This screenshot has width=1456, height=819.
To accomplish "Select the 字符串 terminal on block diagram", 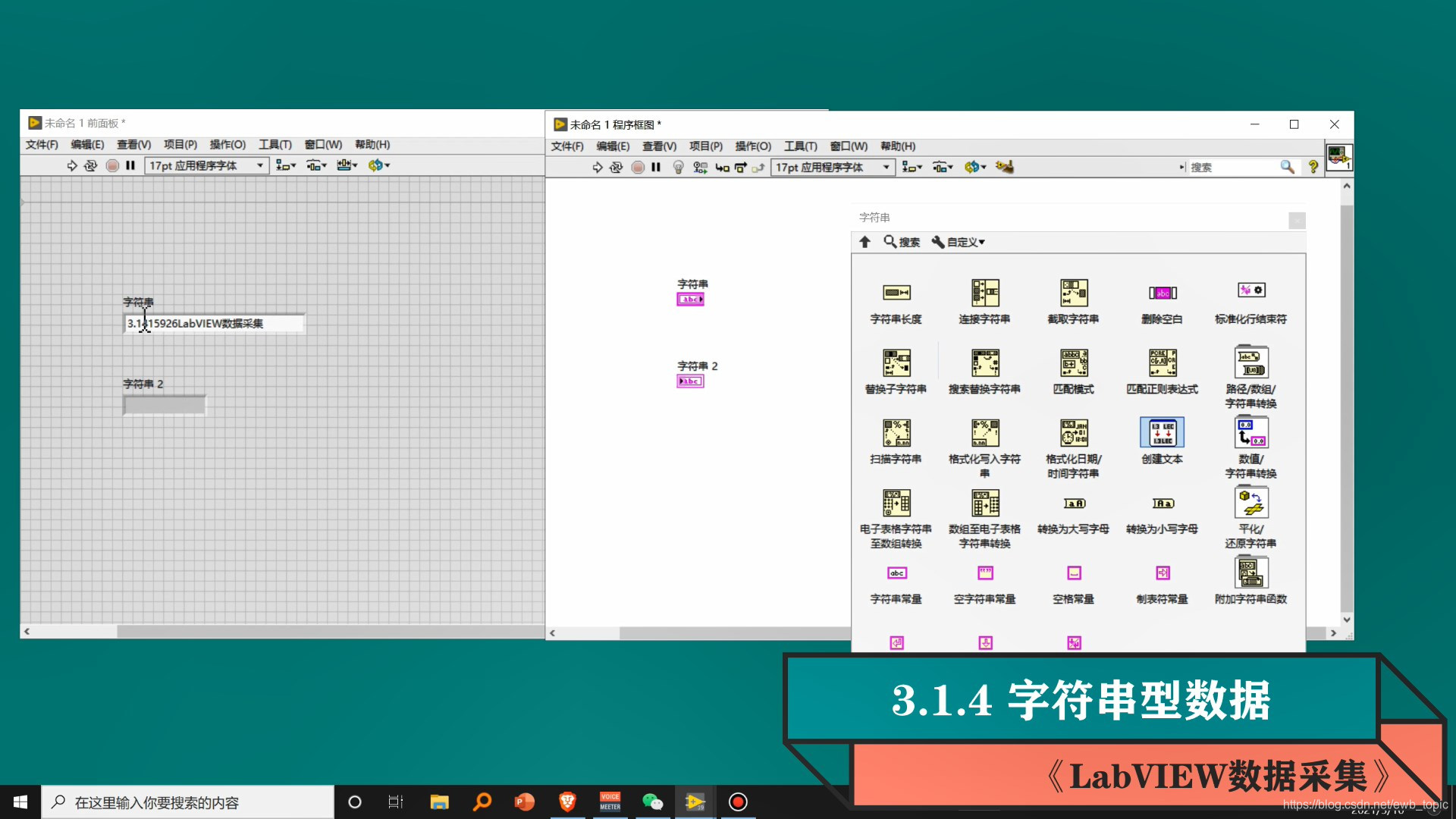I will pyautogui.click(x=690, y=300).
